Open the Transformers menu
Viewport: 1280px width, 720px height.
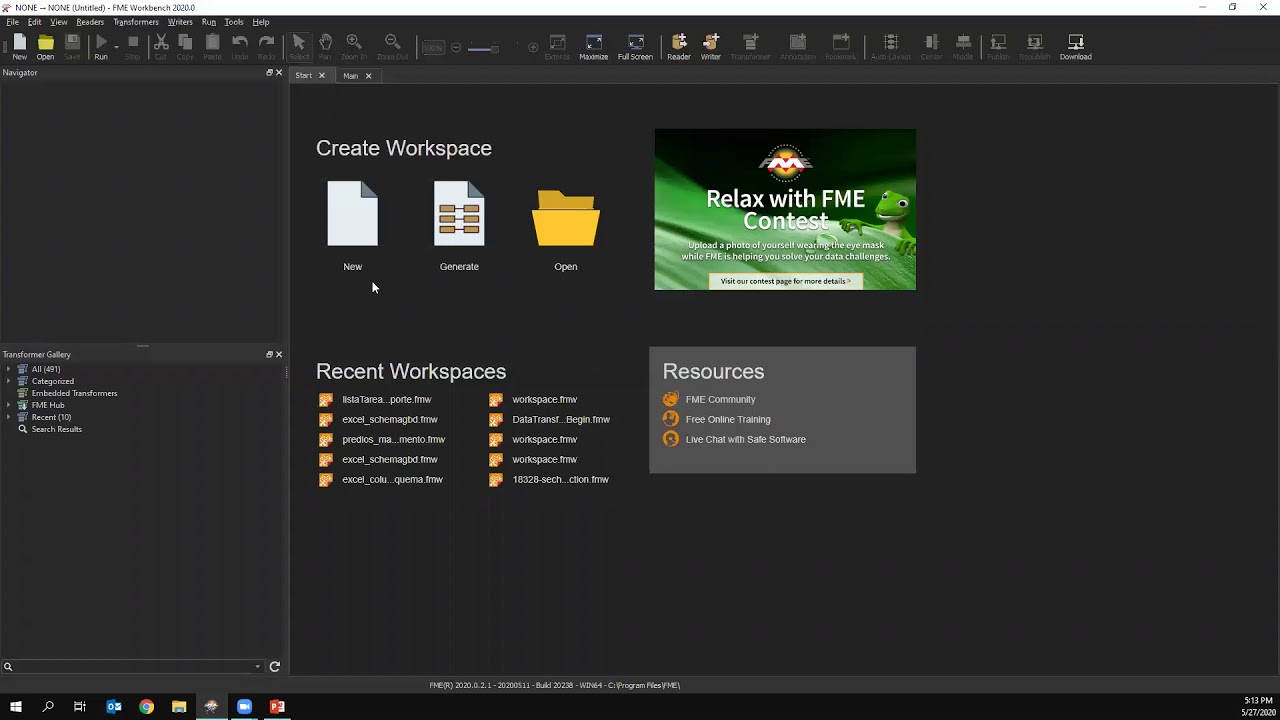click(x=136, y=22)
